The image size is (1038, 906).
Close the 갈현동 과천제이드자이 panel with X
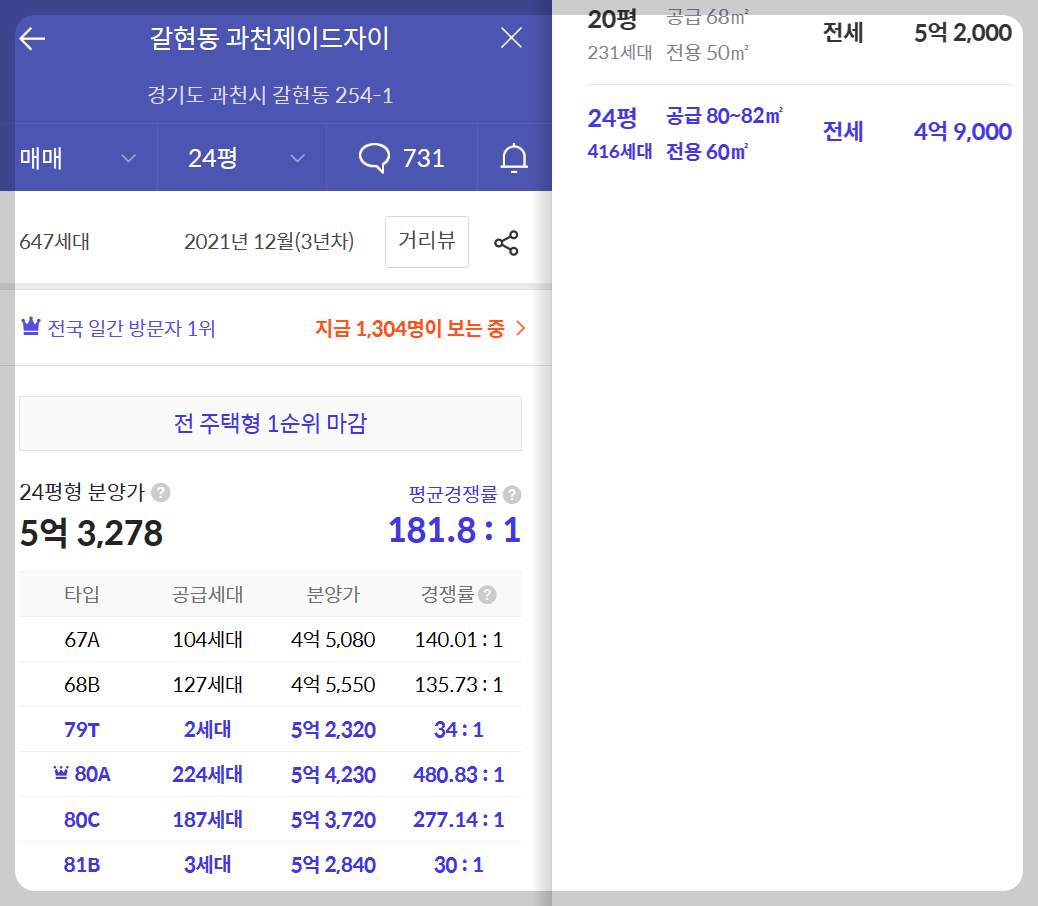511,37
